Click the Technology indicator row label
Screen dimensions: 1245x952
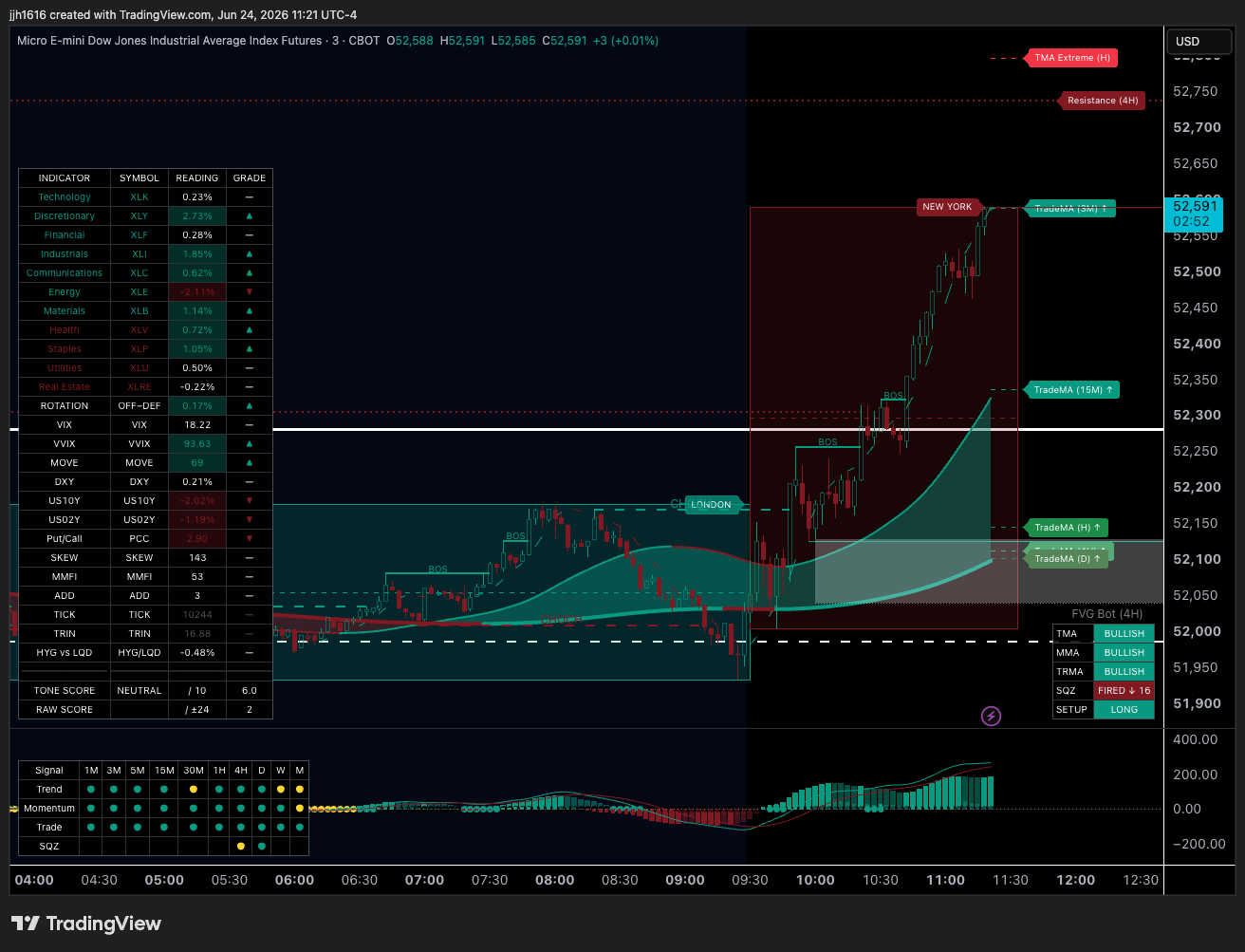tap(65, 197)
